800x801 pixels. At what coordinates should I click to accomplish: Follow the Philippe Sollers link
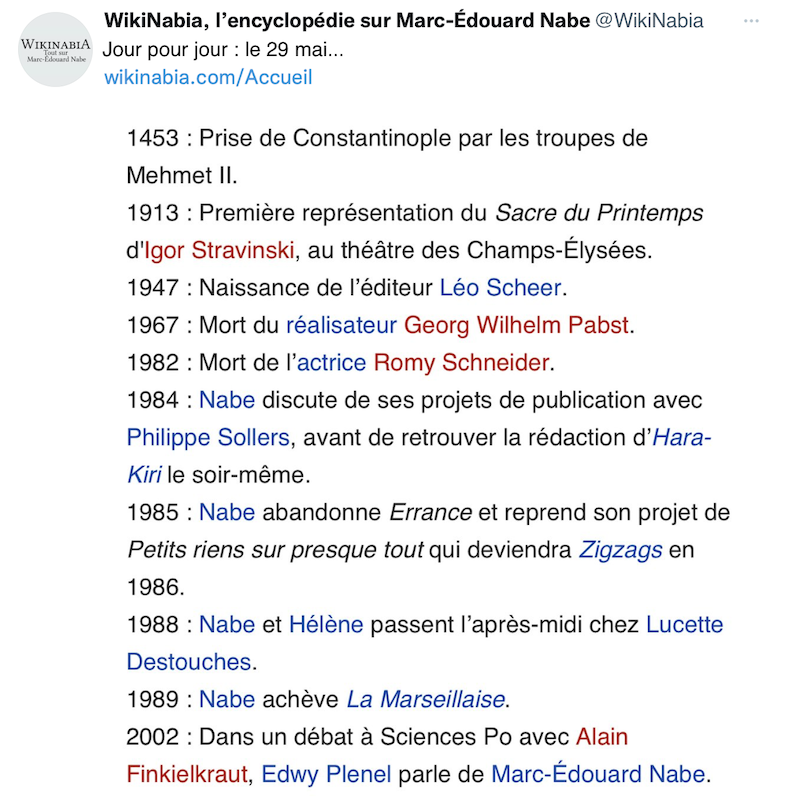click(x=208, y=437)
